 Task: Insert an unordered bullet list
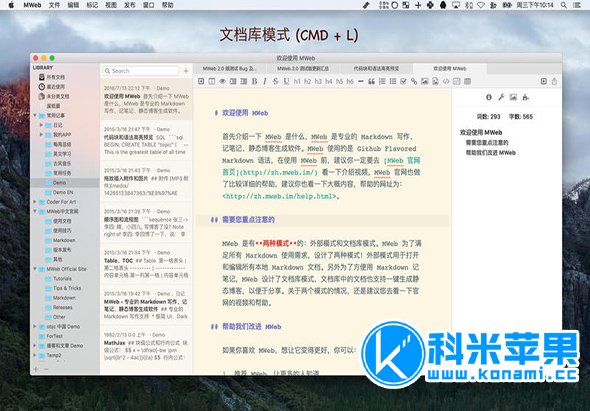tap(393, 81)
